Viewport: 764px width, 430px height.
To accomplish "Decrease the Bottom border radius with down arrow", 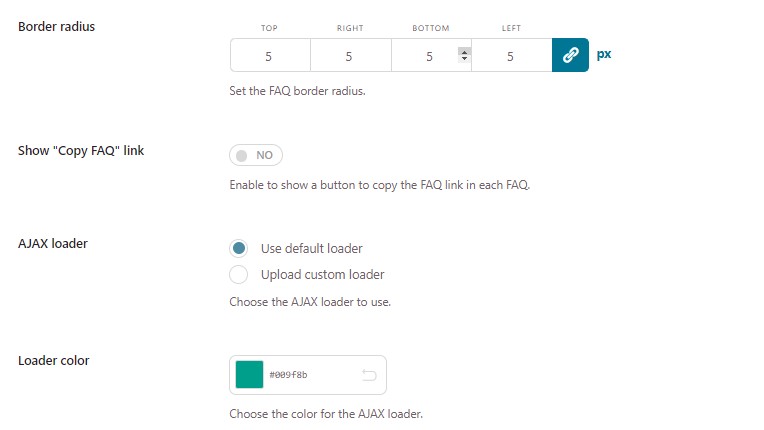I will (x=463, y=59).
